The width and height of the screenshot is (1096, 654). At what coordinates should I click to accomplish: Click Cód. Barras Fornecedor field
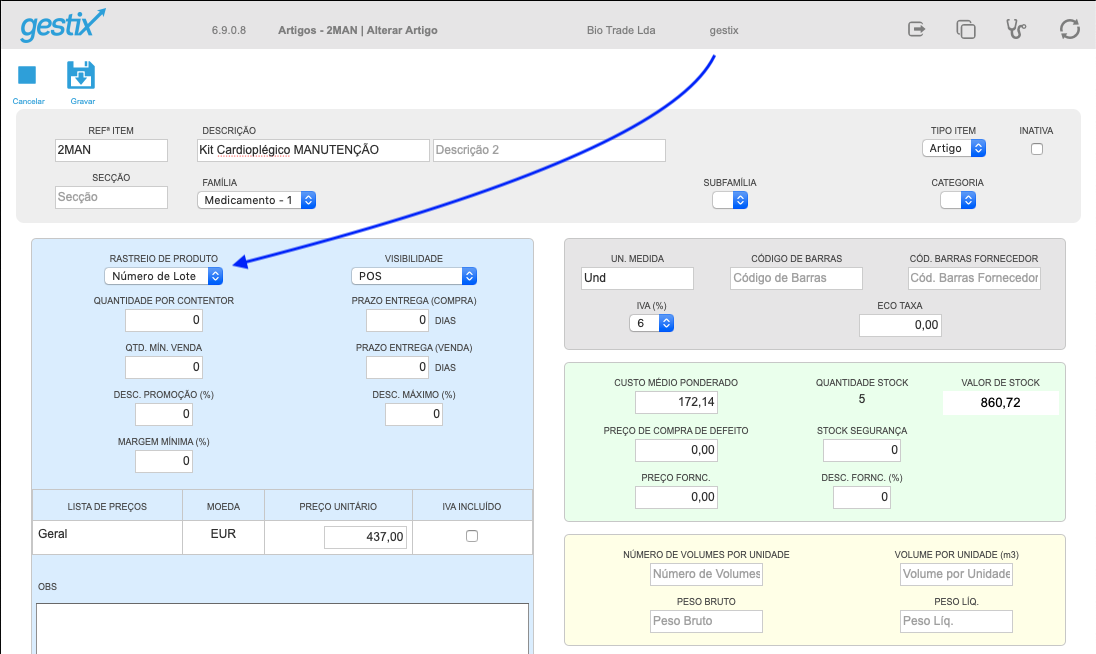(x=974, y=278)
